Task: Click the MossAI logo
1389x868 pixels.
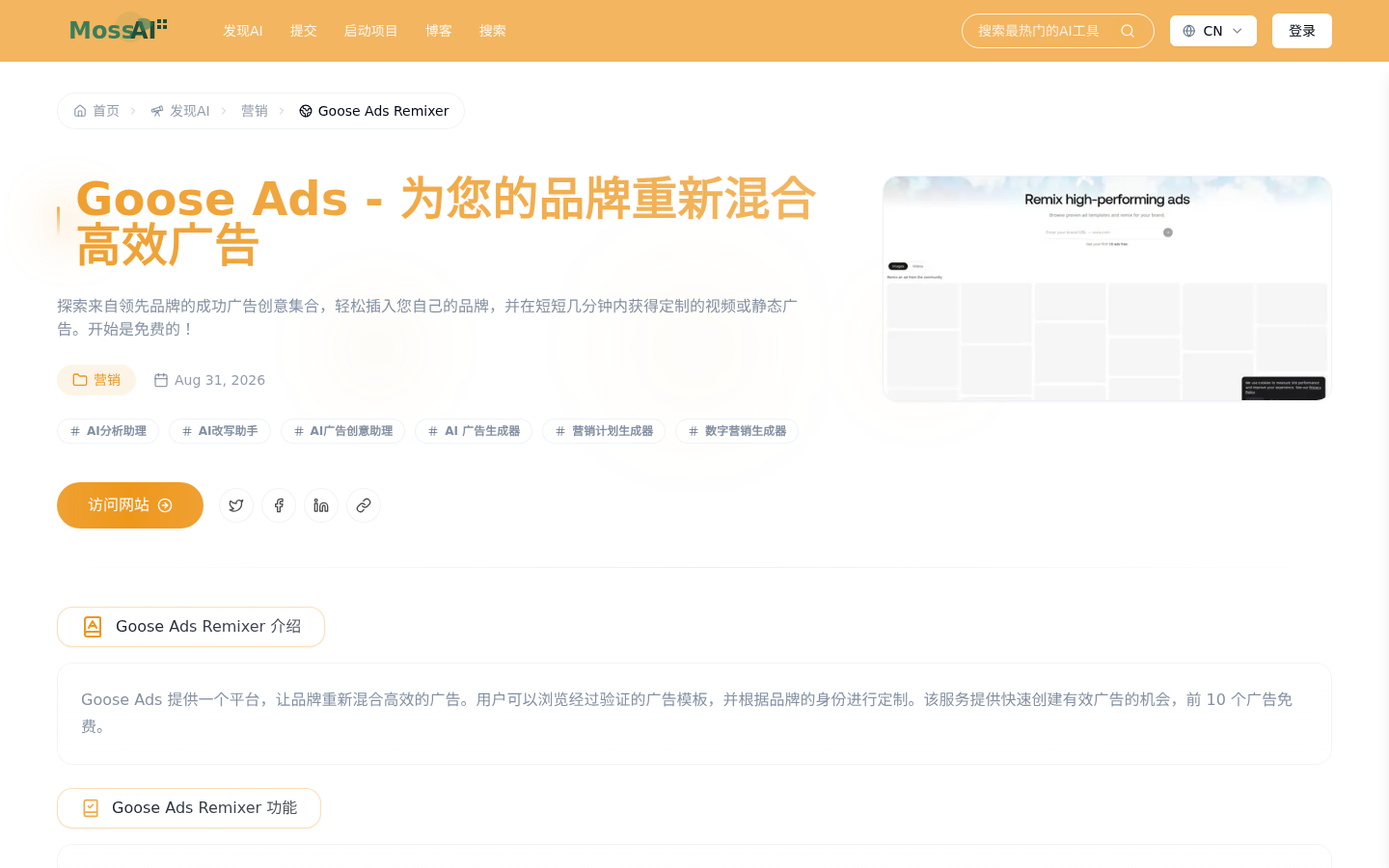Action: coord(118,30)
